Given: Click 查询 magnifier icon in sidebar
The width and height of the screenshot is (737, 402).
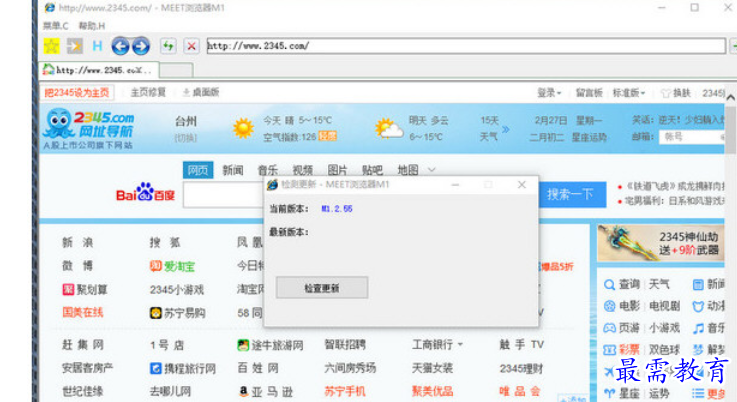Looking at the screenshot, I should click(x=609, y=284).
